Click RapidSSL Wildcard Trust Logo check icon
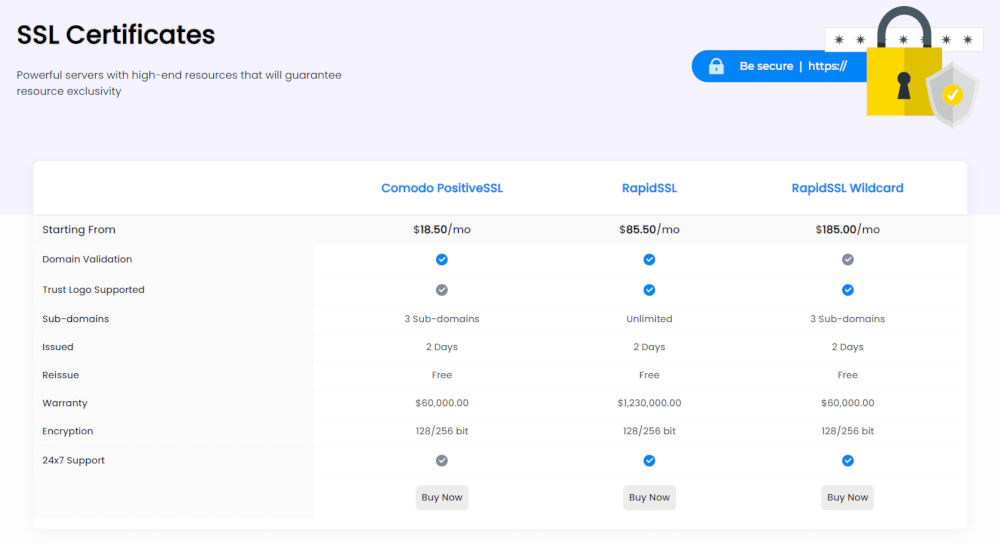 click(x=848, y=290)
